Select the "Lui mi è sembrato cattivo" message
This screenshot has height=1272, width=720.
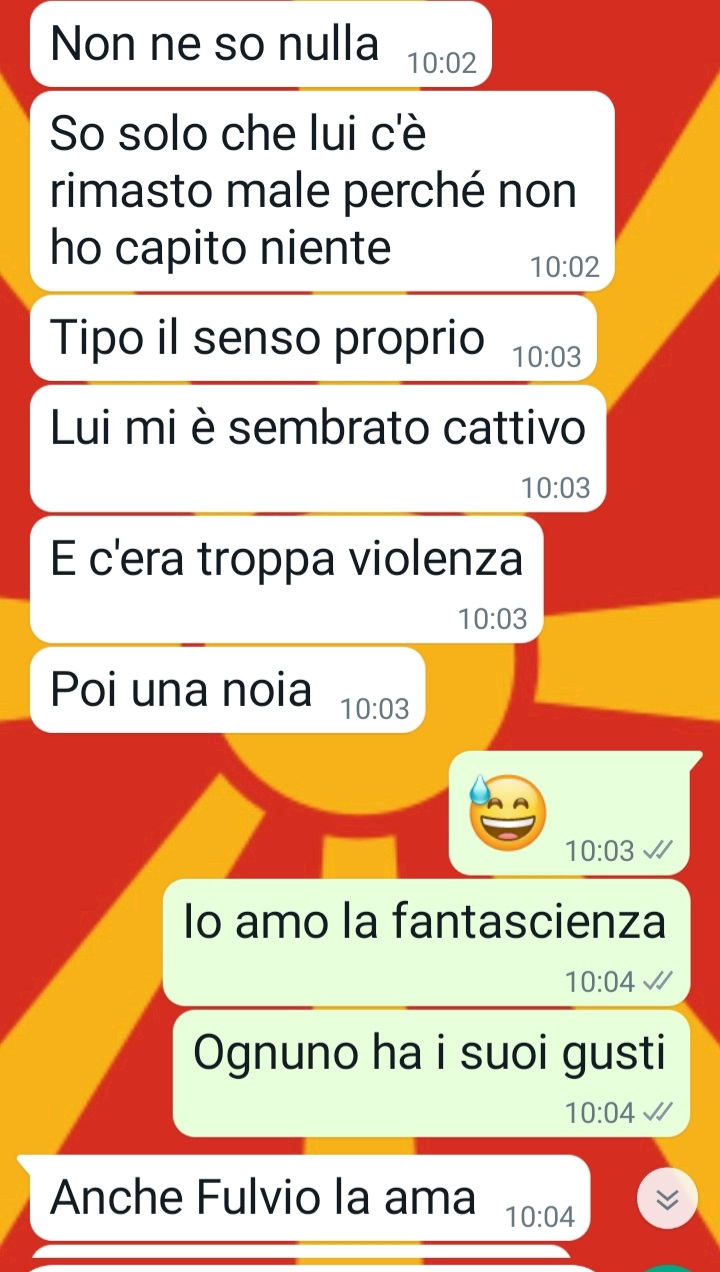click(x=318, y=449)
